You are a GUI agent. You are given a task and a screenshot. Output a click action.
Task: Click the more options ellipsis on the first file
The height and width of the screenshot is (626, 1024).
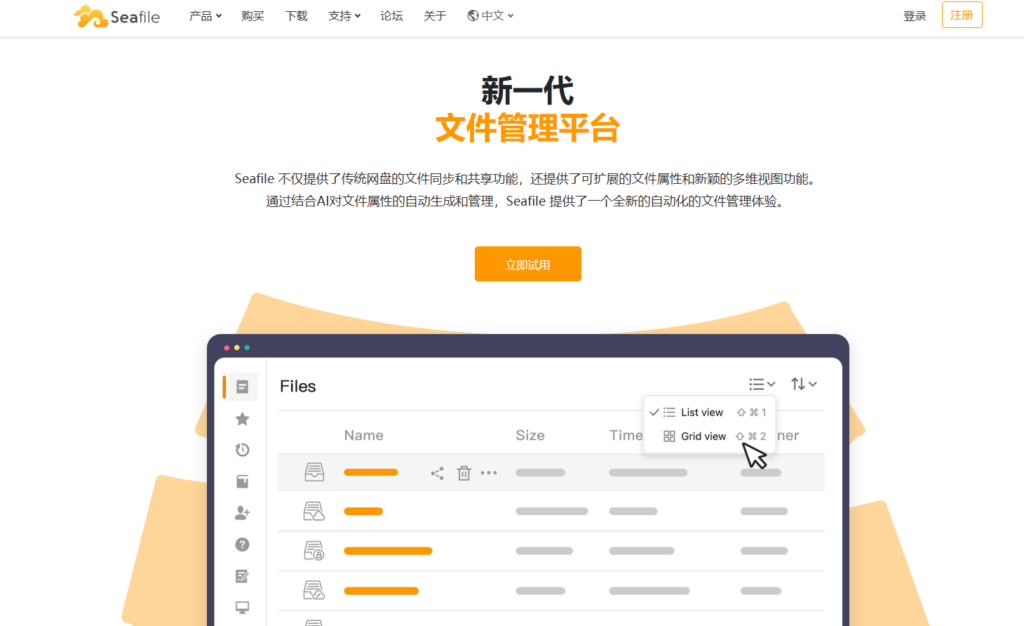pyautogui.click(x=489, y=472)
